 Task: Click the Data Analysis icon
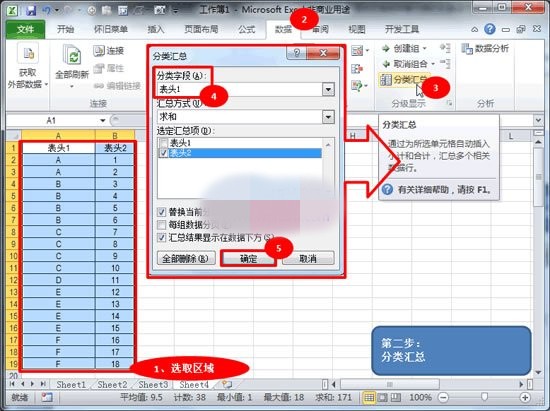click(467, 49)
